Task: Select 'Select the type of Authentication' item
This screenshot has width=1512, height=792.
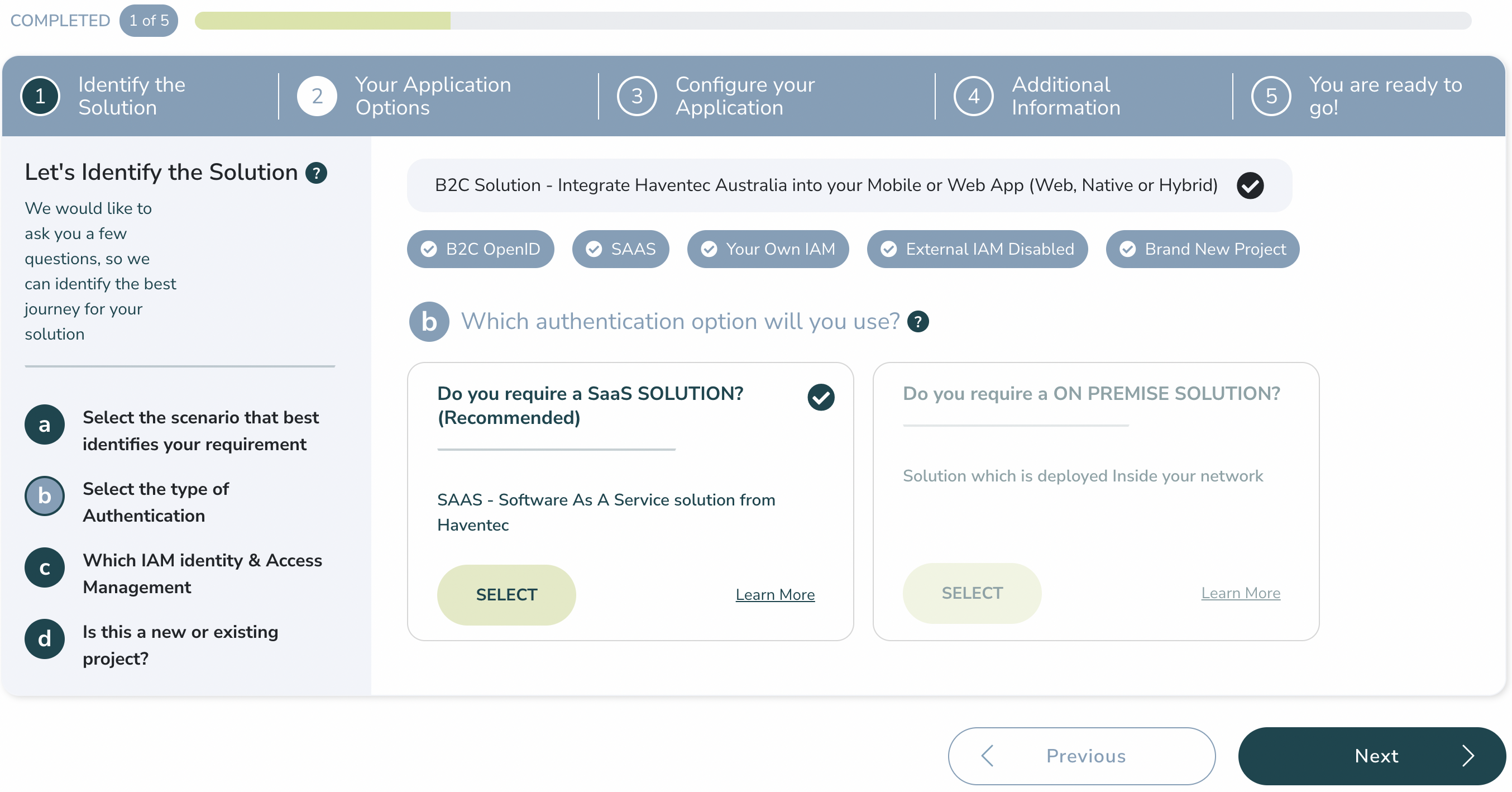Action: [156, 502]
